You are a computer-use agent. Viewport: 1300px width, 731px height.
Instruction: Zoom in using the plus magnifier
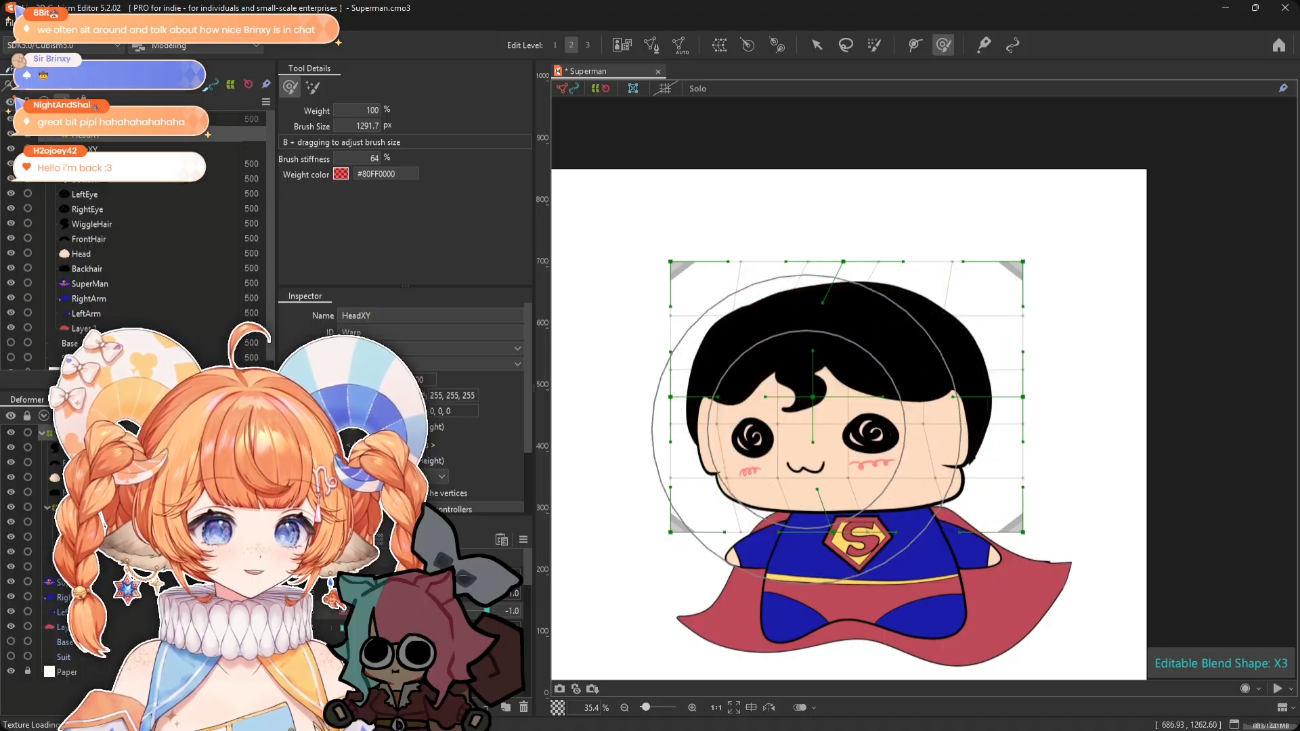pos(692,707)
